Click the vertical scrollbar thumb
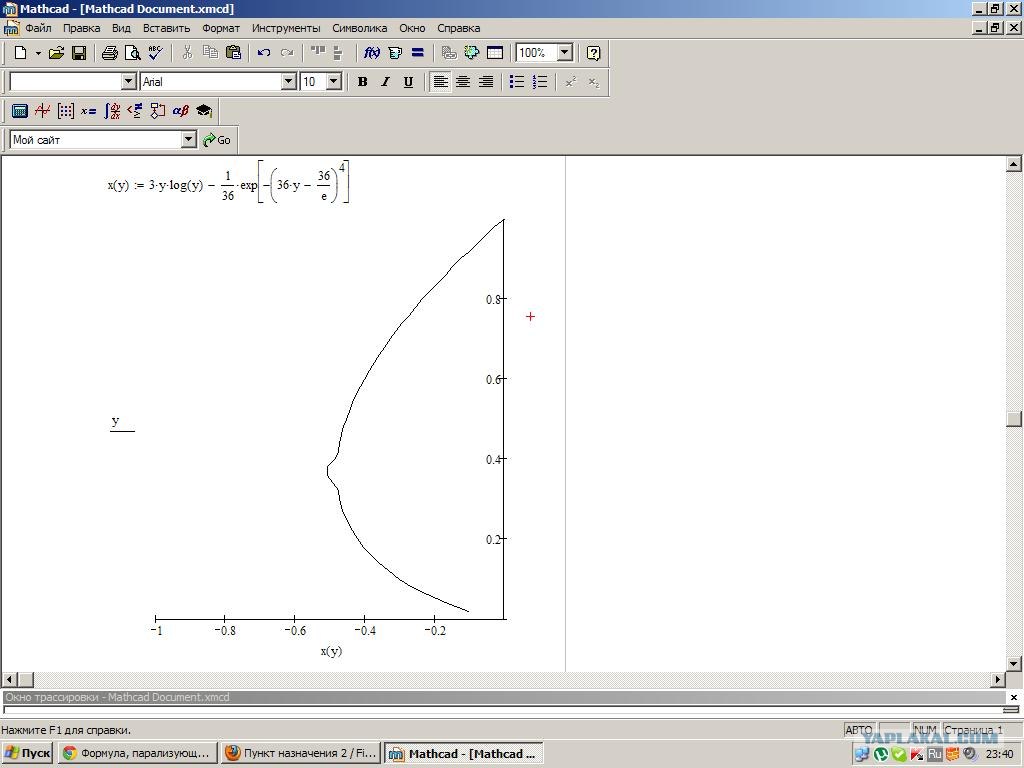The width and height of the screenshot is (1024, 768). coord(1014,419)
